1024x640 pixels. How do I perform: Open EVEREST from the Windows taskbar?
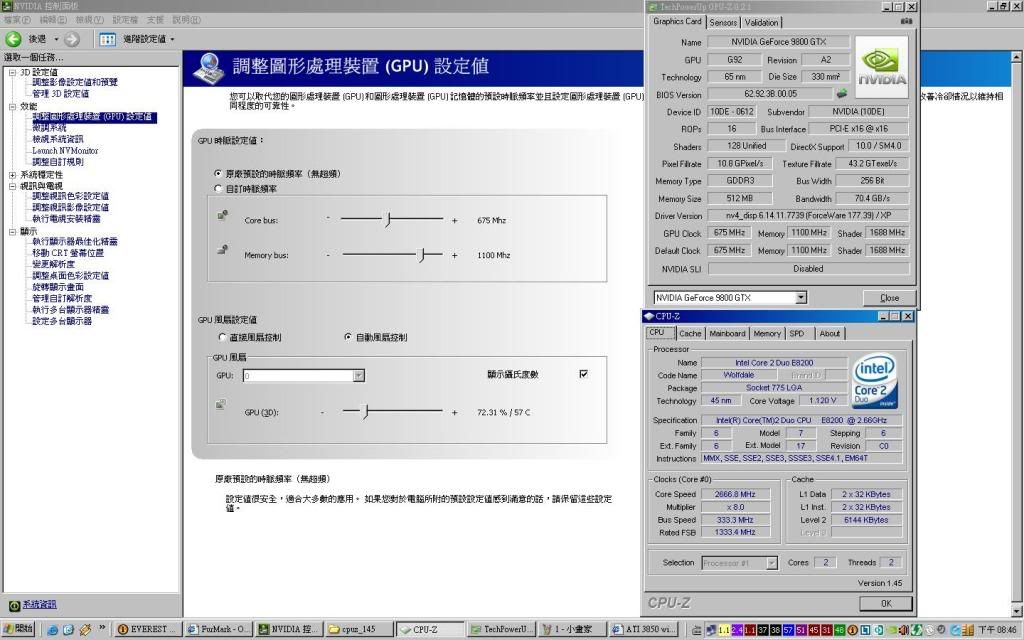[x=148, y=630]
